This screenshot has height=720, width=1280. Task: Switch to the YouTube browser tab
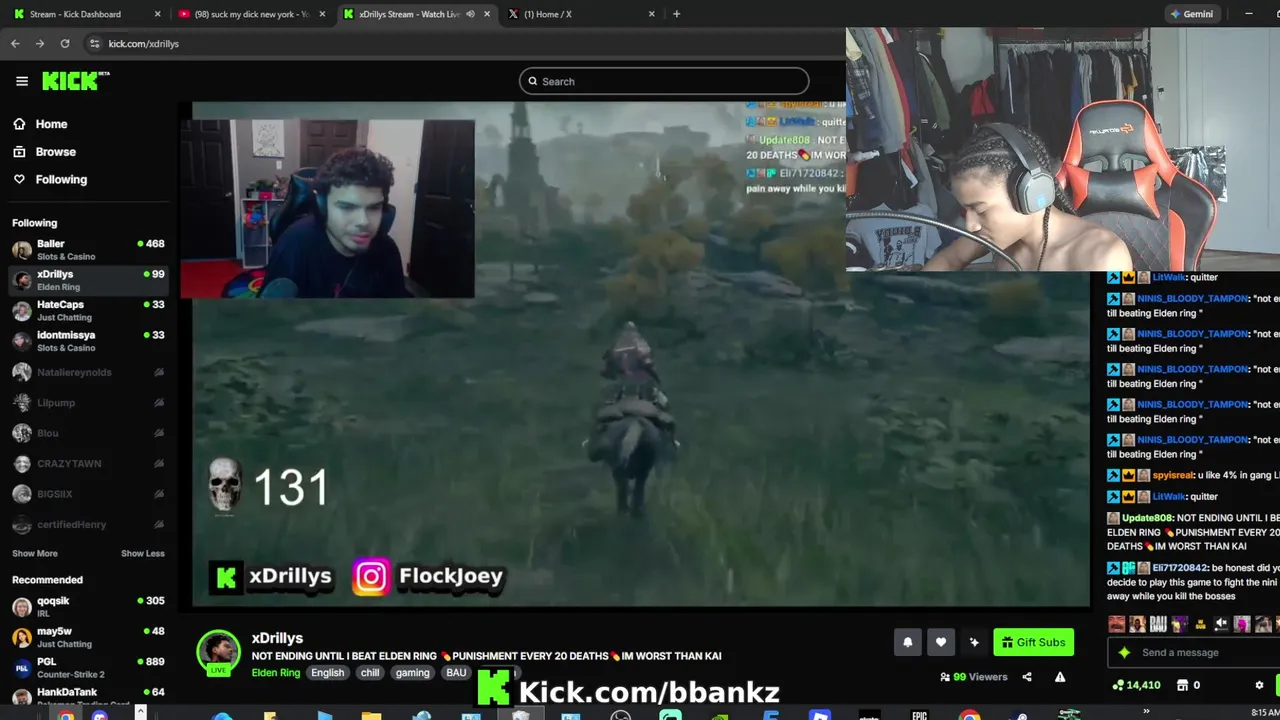pyautogui.click(x=250, y=14)
